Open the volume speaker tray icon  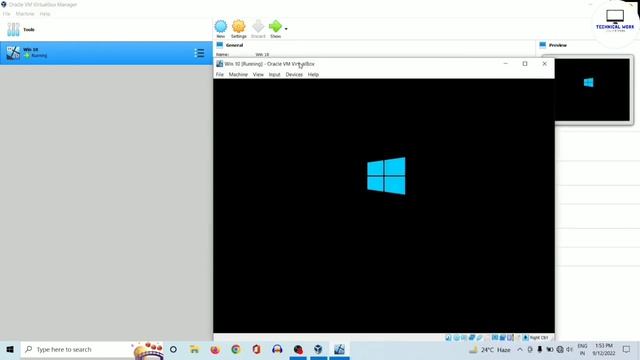[x=569, y=350]
